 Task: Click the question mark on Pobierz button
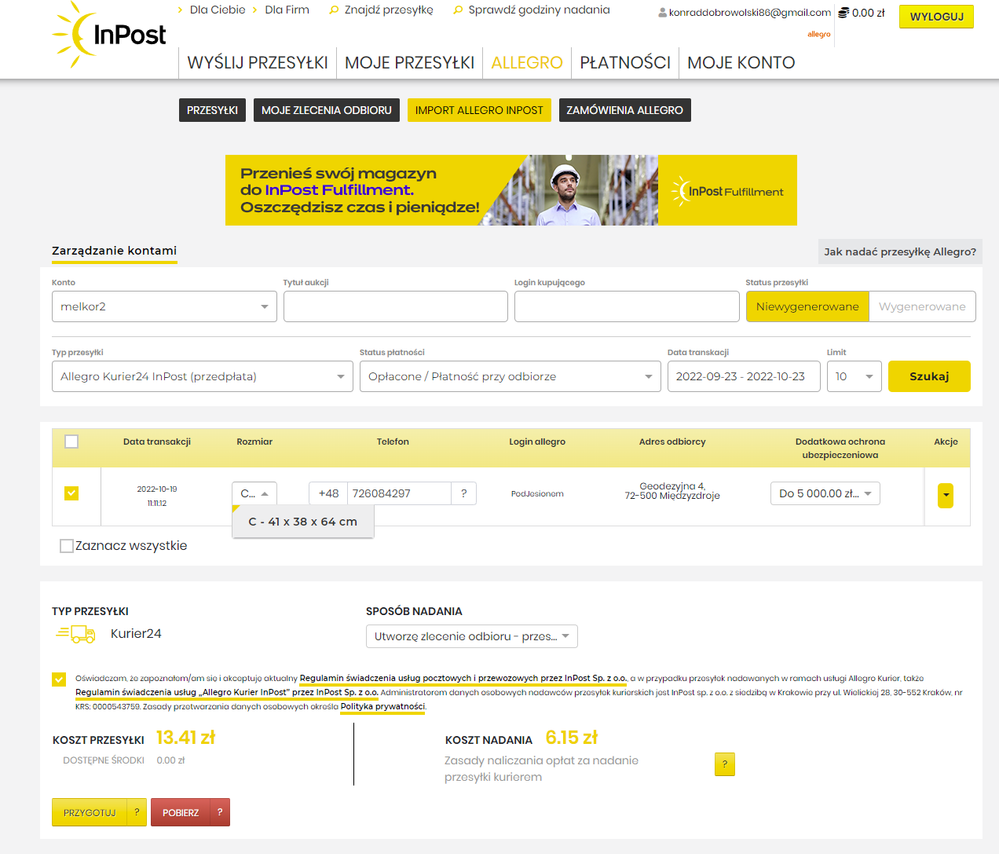coord(220,813)
